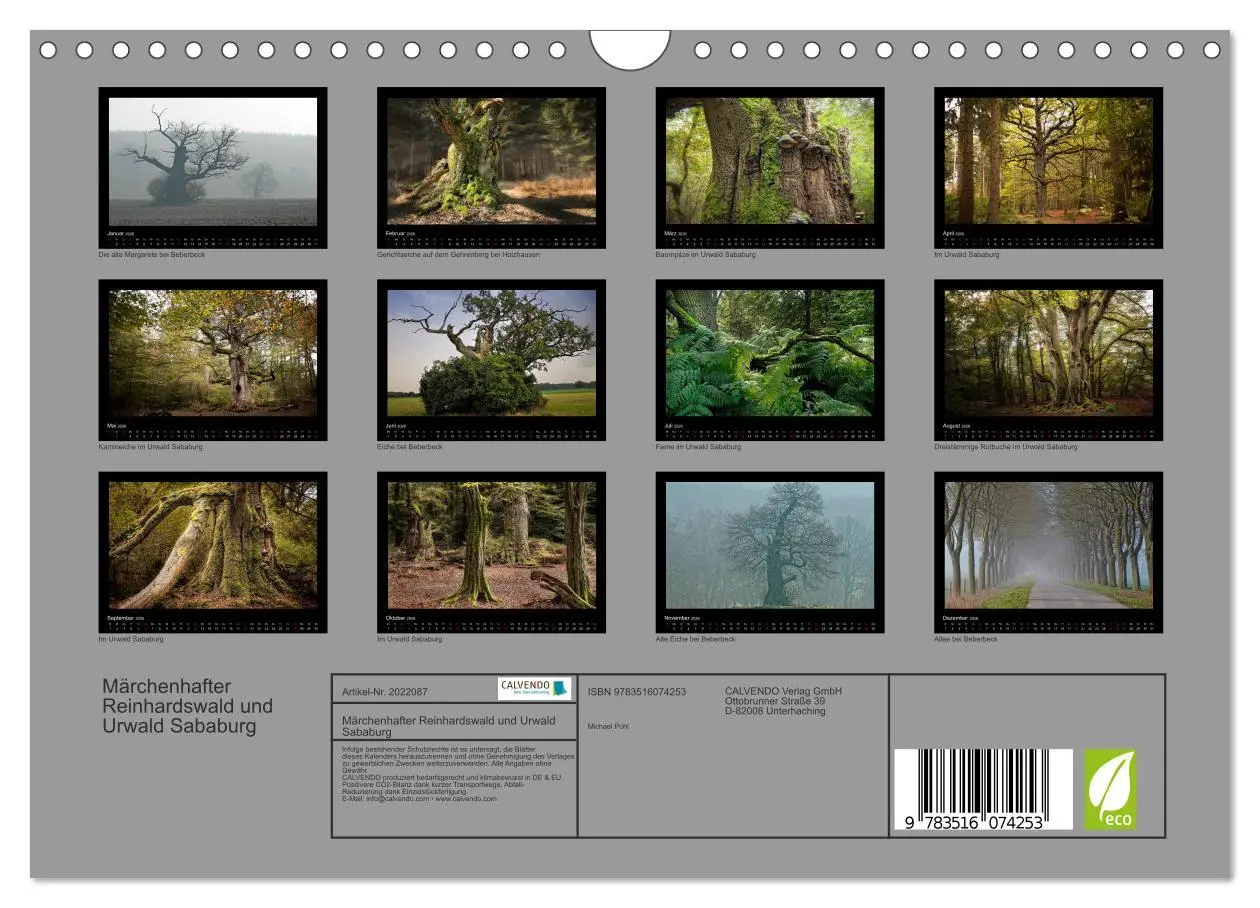Open the October forest floor photo

click(x=491, y=545)
